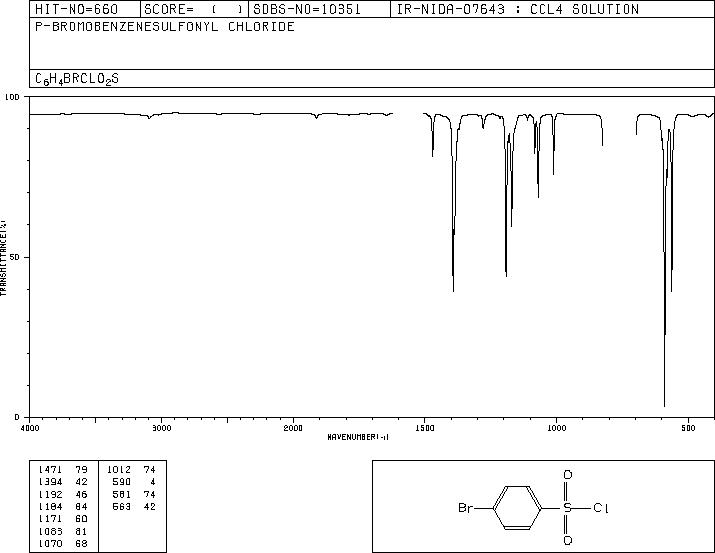Click the transmittance value 46 beside 1192

coord(82,494)
